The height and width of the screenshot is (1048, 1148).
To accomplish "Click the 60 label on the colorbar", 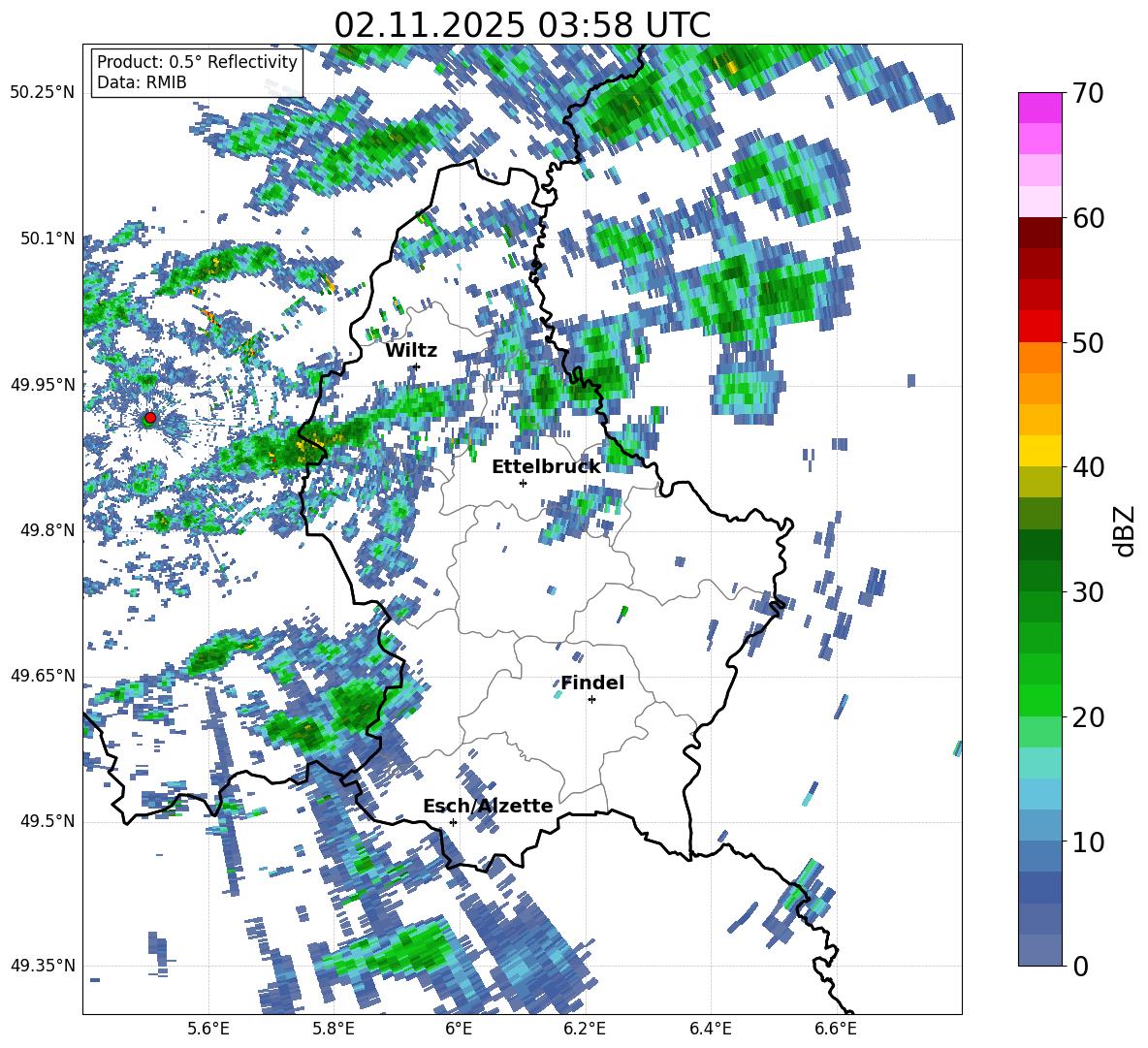I will click(1088, 218).
